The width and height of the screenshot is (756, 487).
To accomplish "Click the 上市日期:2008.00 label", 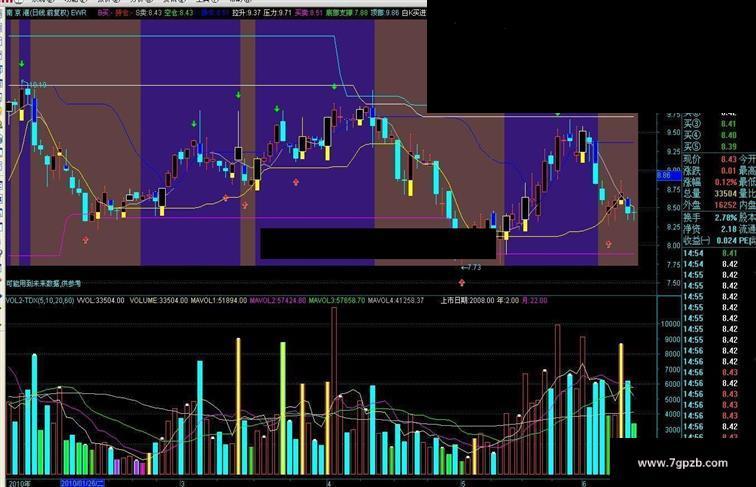I will [x=467, y=300].
